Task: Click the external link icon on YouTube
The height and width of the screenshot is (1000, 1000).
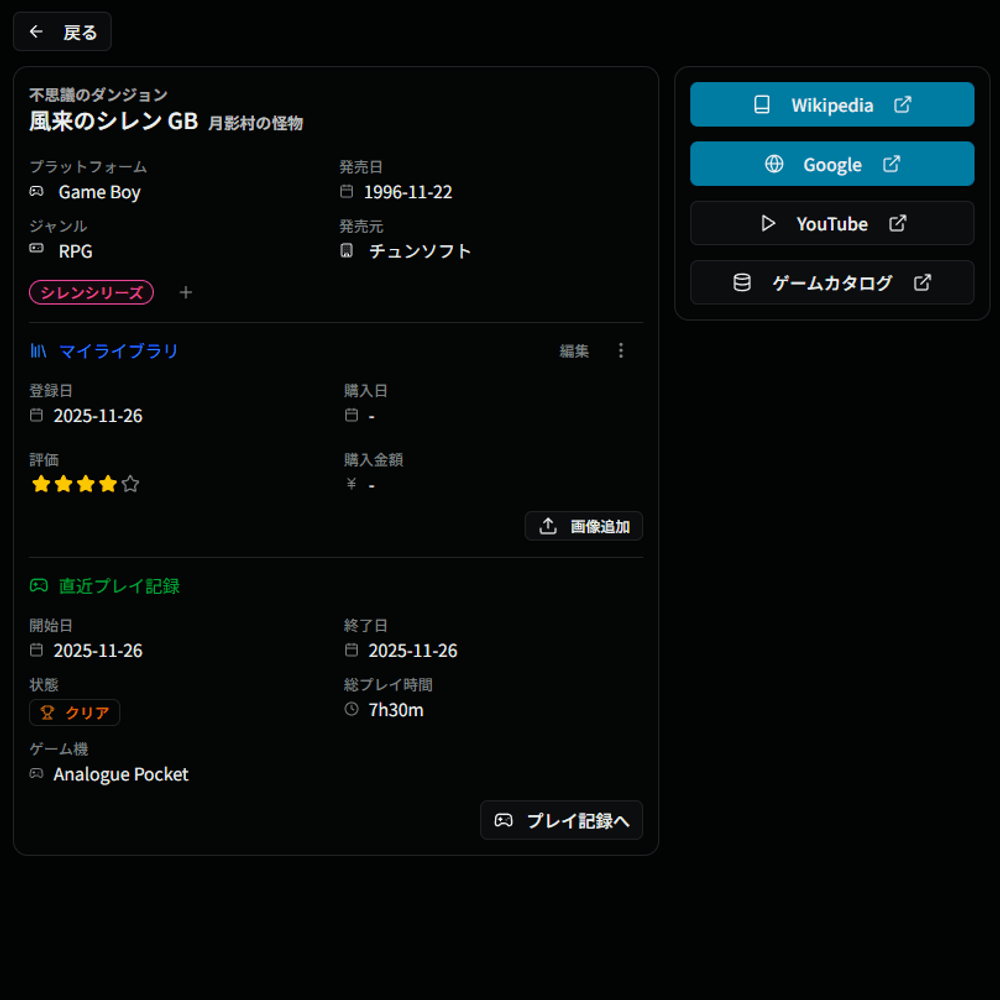Action: [897, 223]
